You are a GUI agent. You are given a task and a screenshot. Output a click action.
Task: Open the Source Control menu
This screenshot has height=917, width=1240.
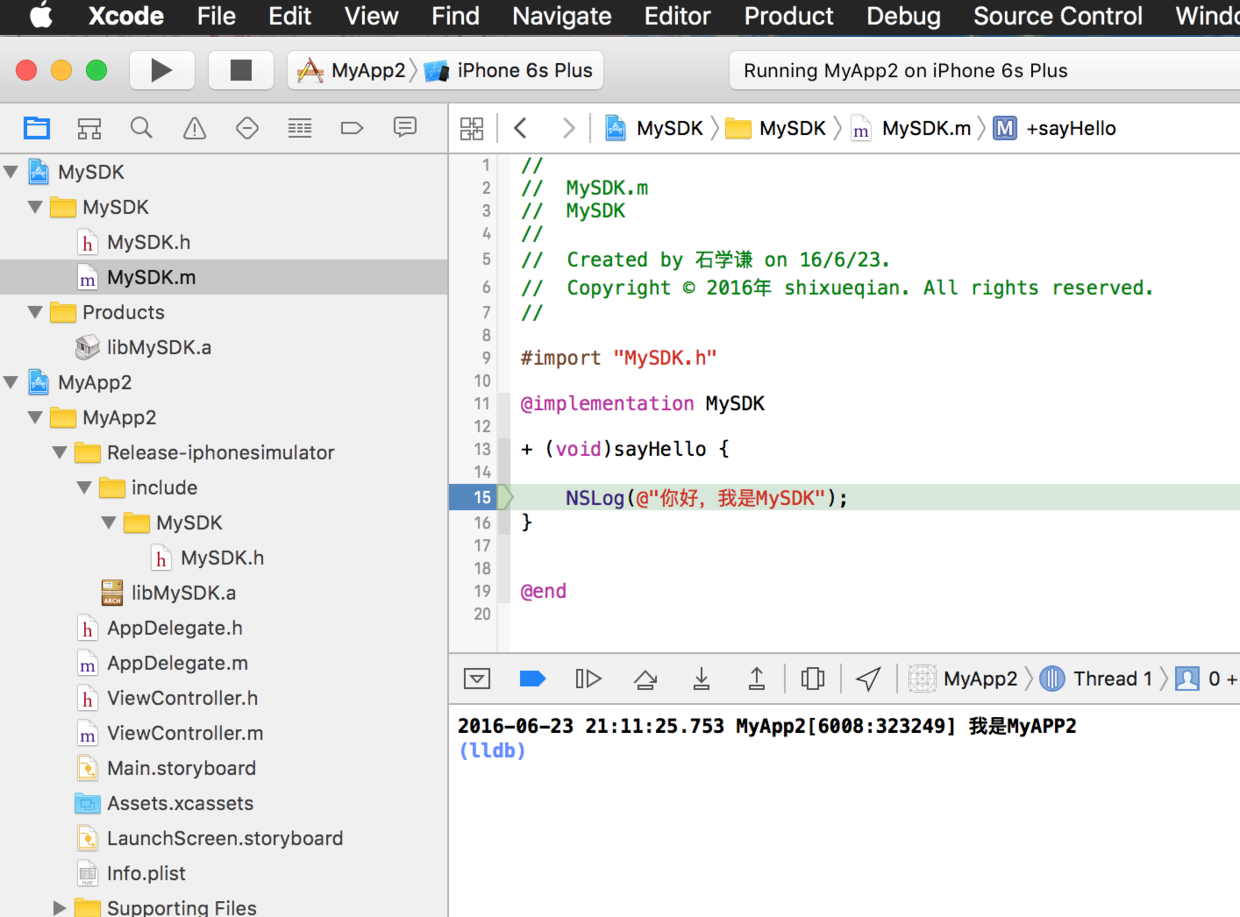coord(1058,16)
